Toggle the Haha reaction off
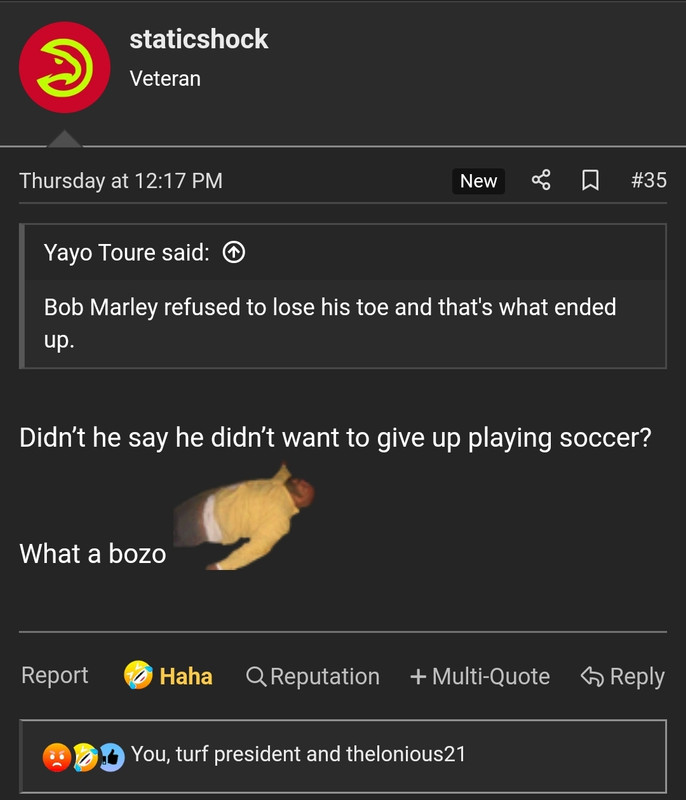This screenshot has width=686, height=800. (x=168, y=676)
